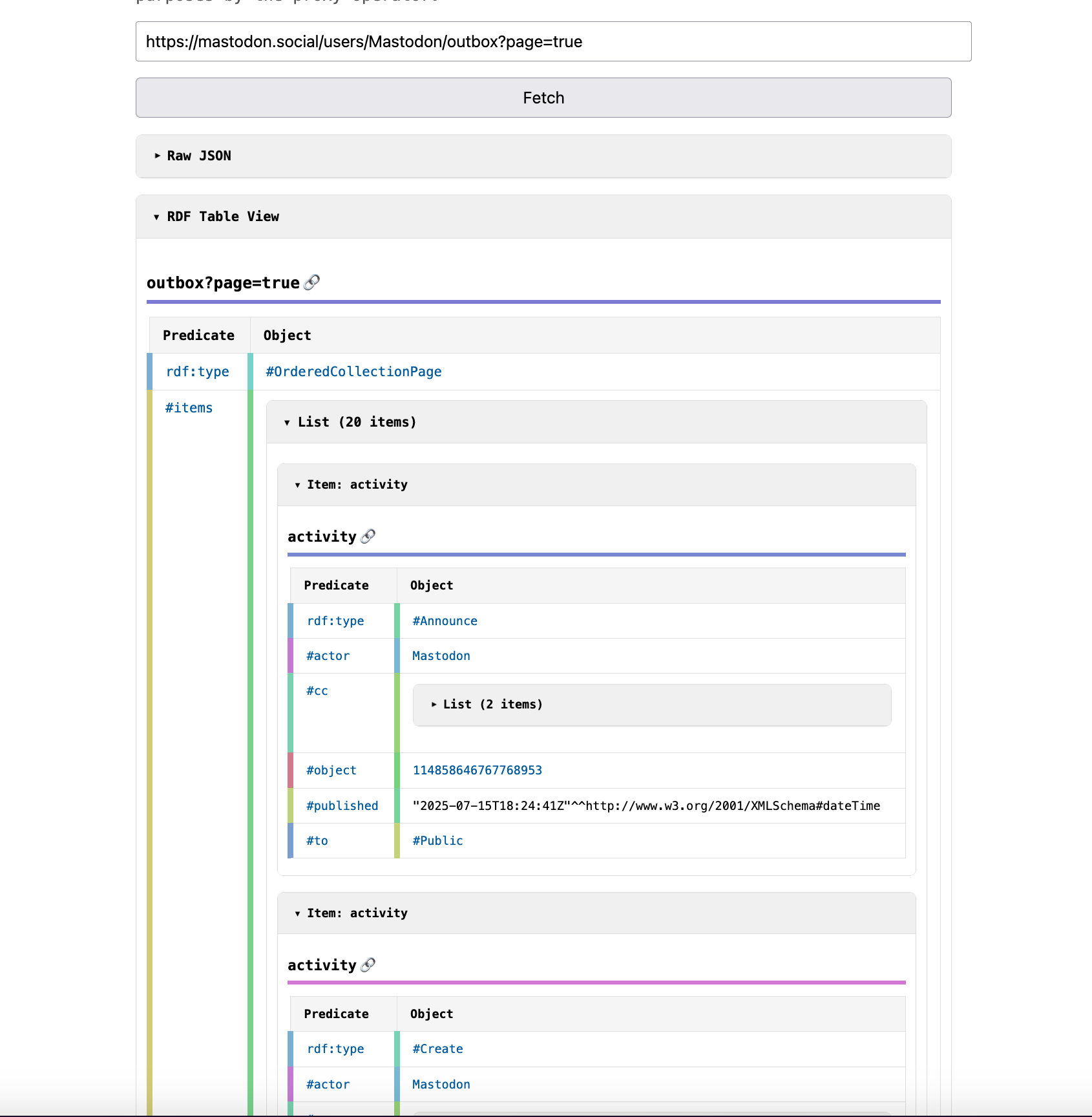This screenshot has width=1092, height=1117.
Task: Open the #OrderedCollectionPage type link
Action: pos(353,372)
